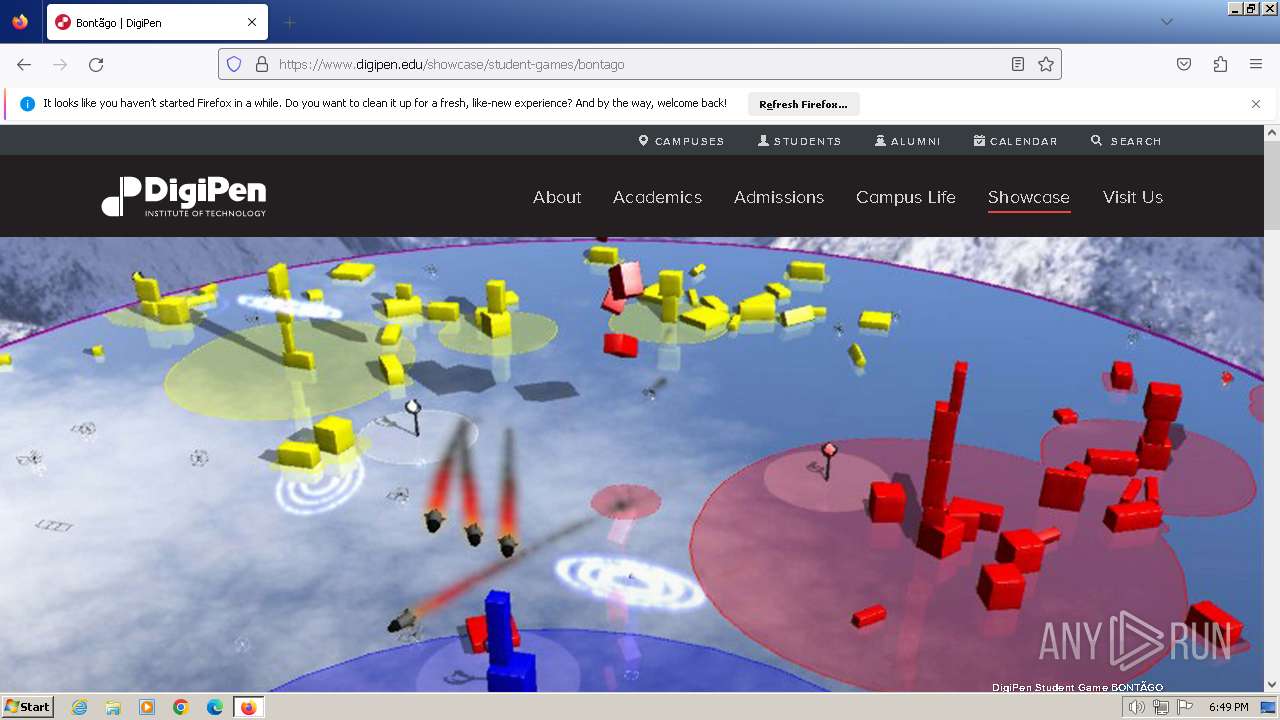Open the Extensions puzzle icon
Image resolution: width=1280 pixels, height=720 pixels.
pos(1220,64)
